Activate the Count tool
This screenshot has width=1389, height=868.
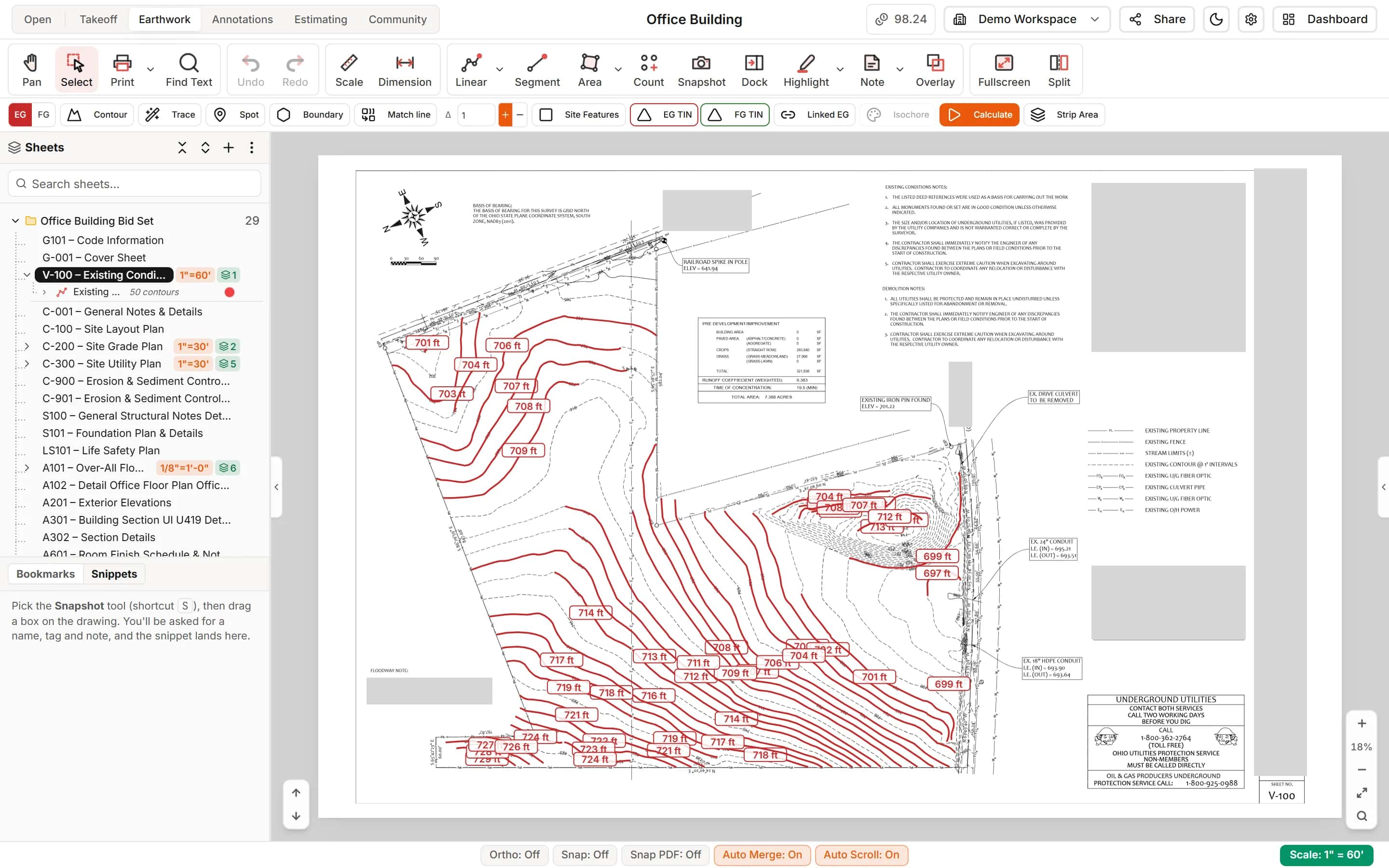[648, 70]
